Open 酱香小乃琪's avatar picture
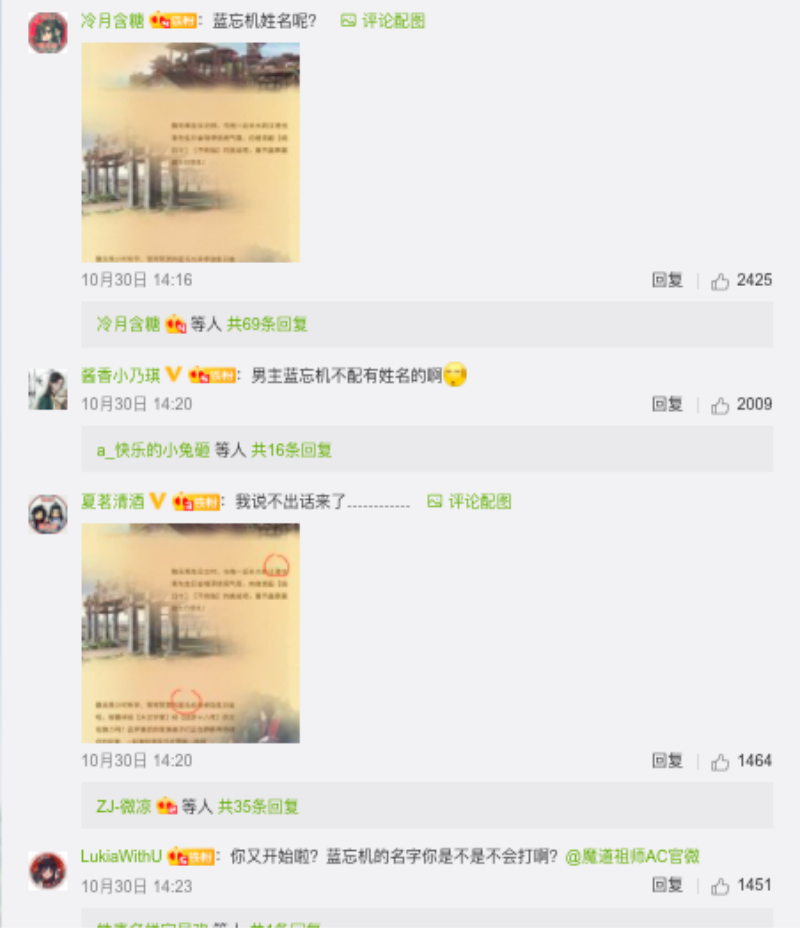This screenshot has width=800, height=928. [x=48, y=389]
